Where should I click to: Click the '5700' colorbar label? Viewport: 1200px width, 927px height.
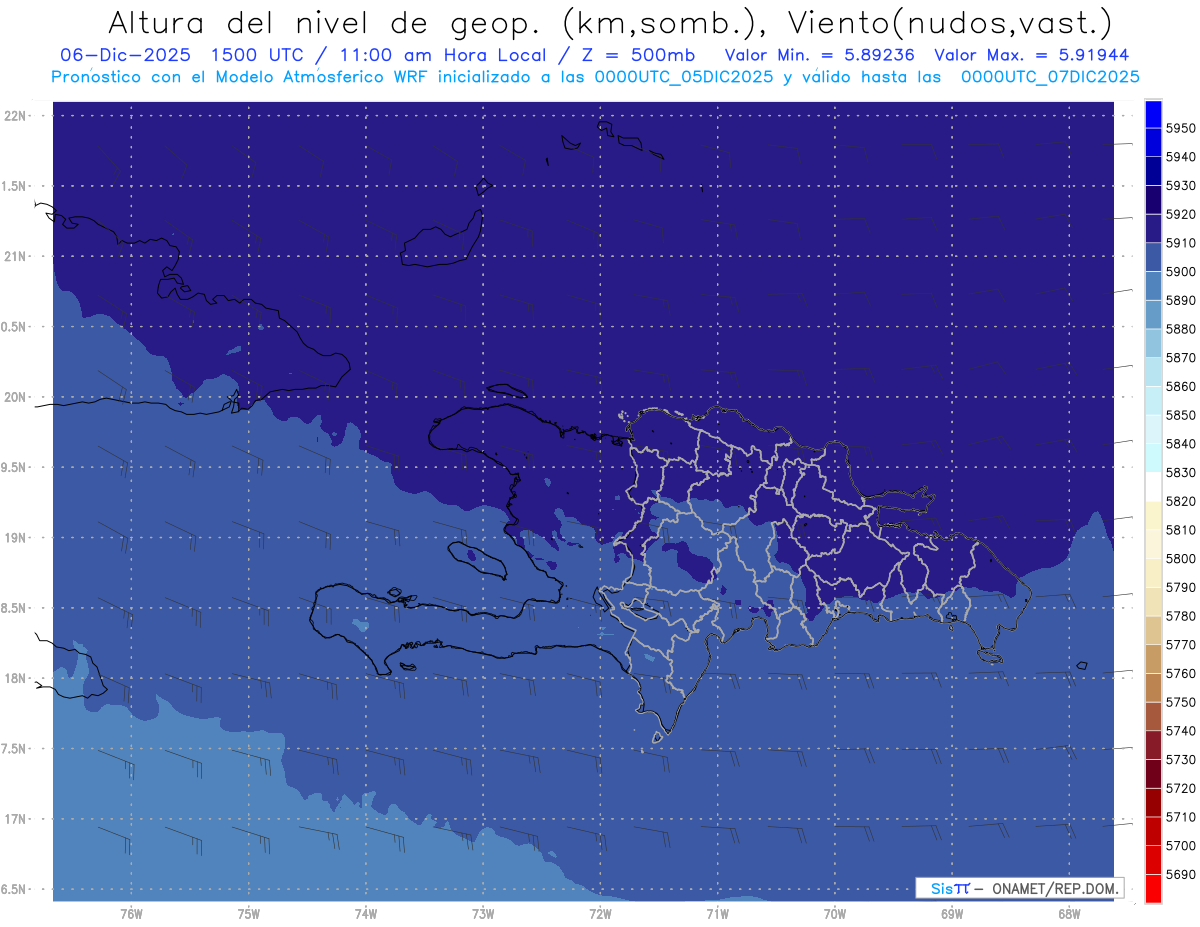1181,846
